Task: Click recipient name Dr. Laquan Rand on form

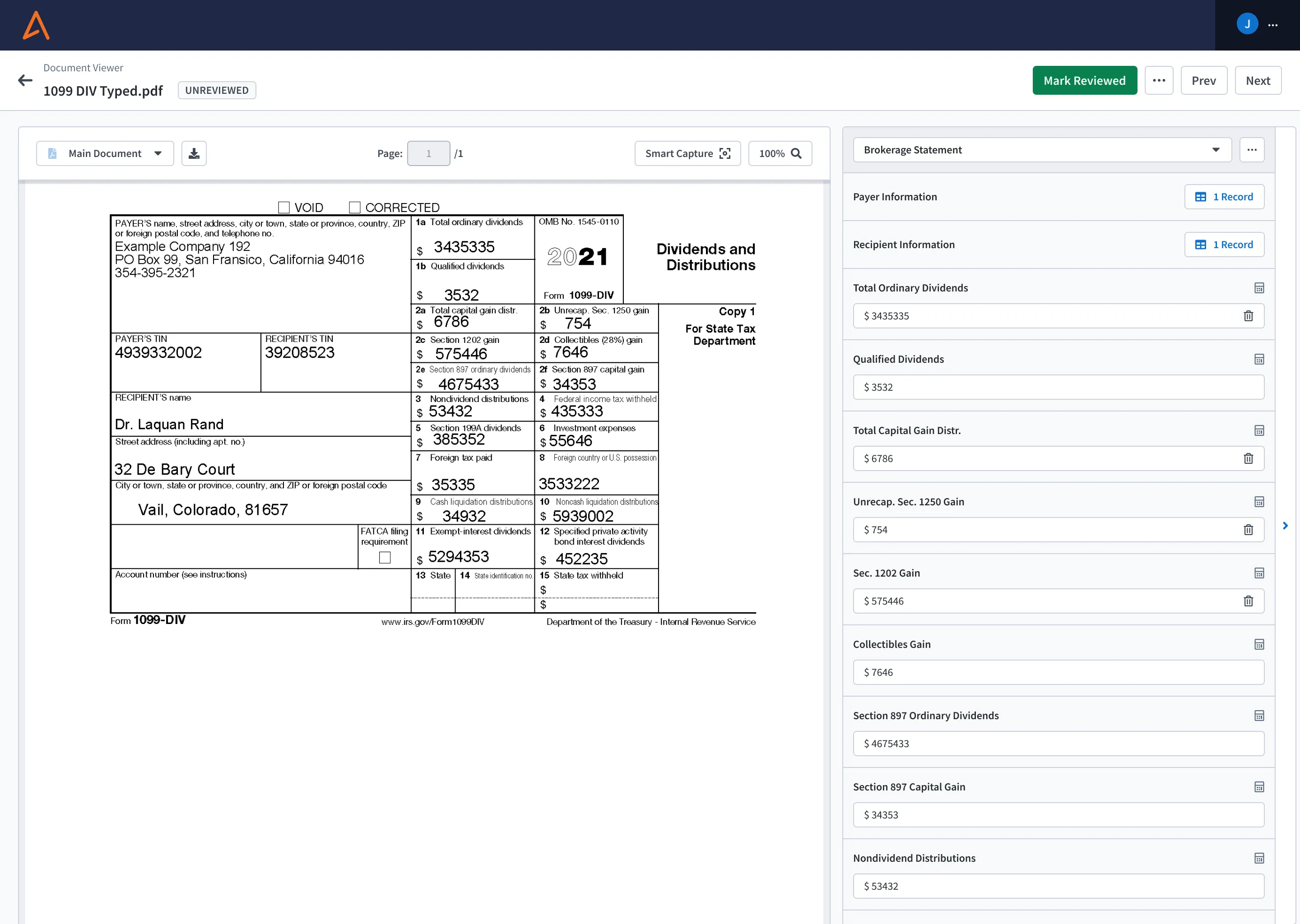Action: pos(169,425)
